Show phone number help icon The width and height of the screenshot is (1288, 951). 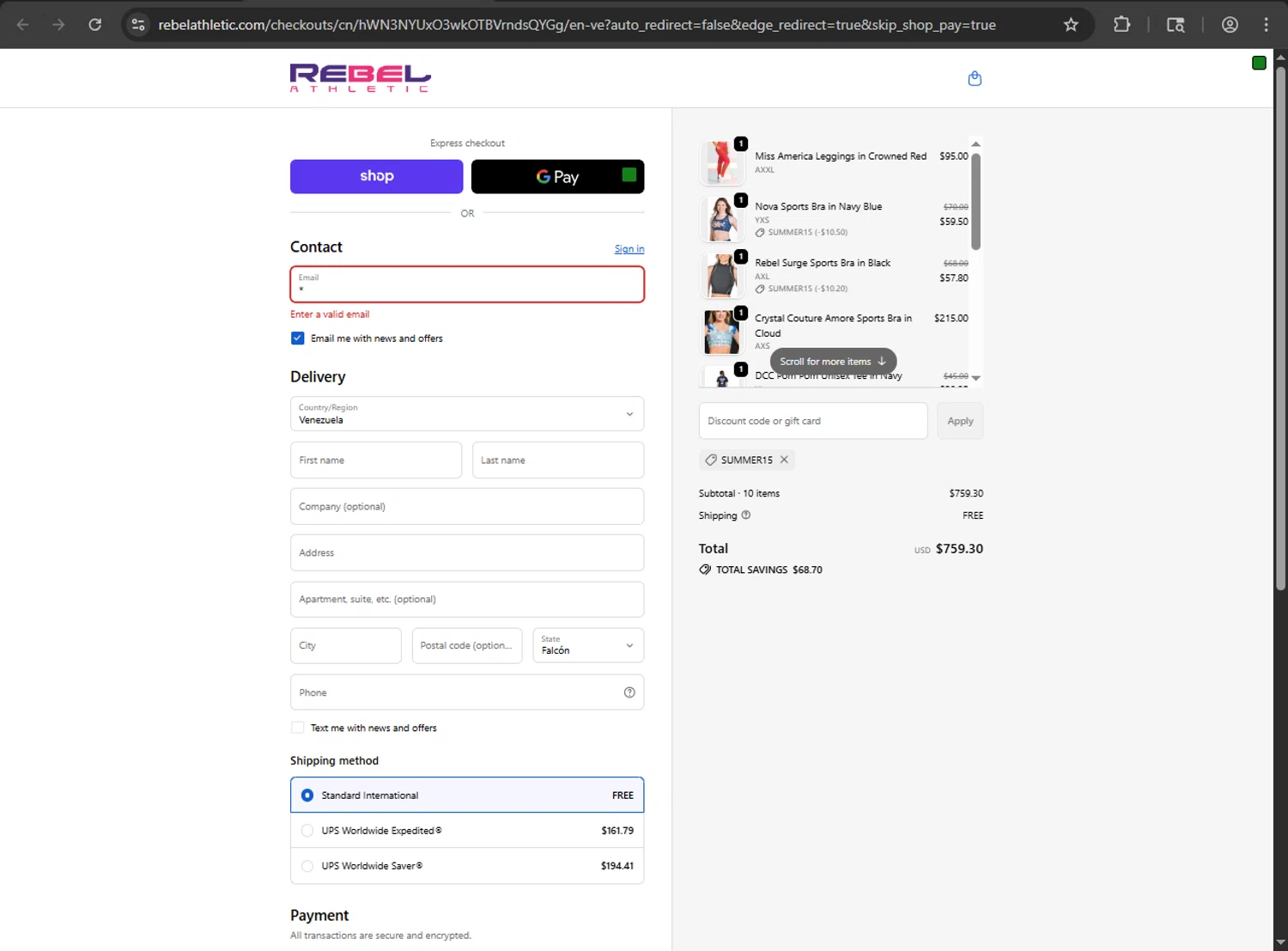coord(629,692)
